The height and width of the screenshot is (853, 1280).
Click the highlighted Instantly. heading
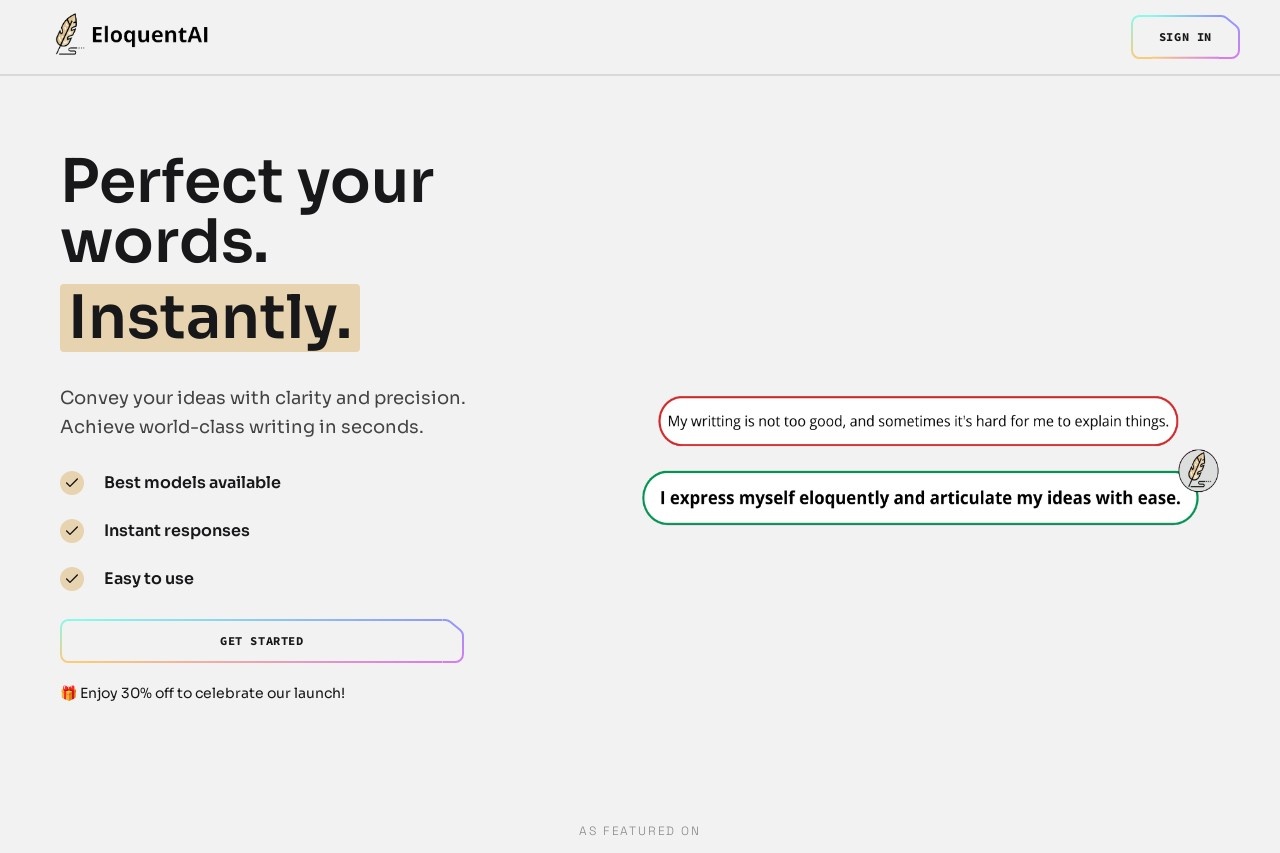[x=210, y=318]
